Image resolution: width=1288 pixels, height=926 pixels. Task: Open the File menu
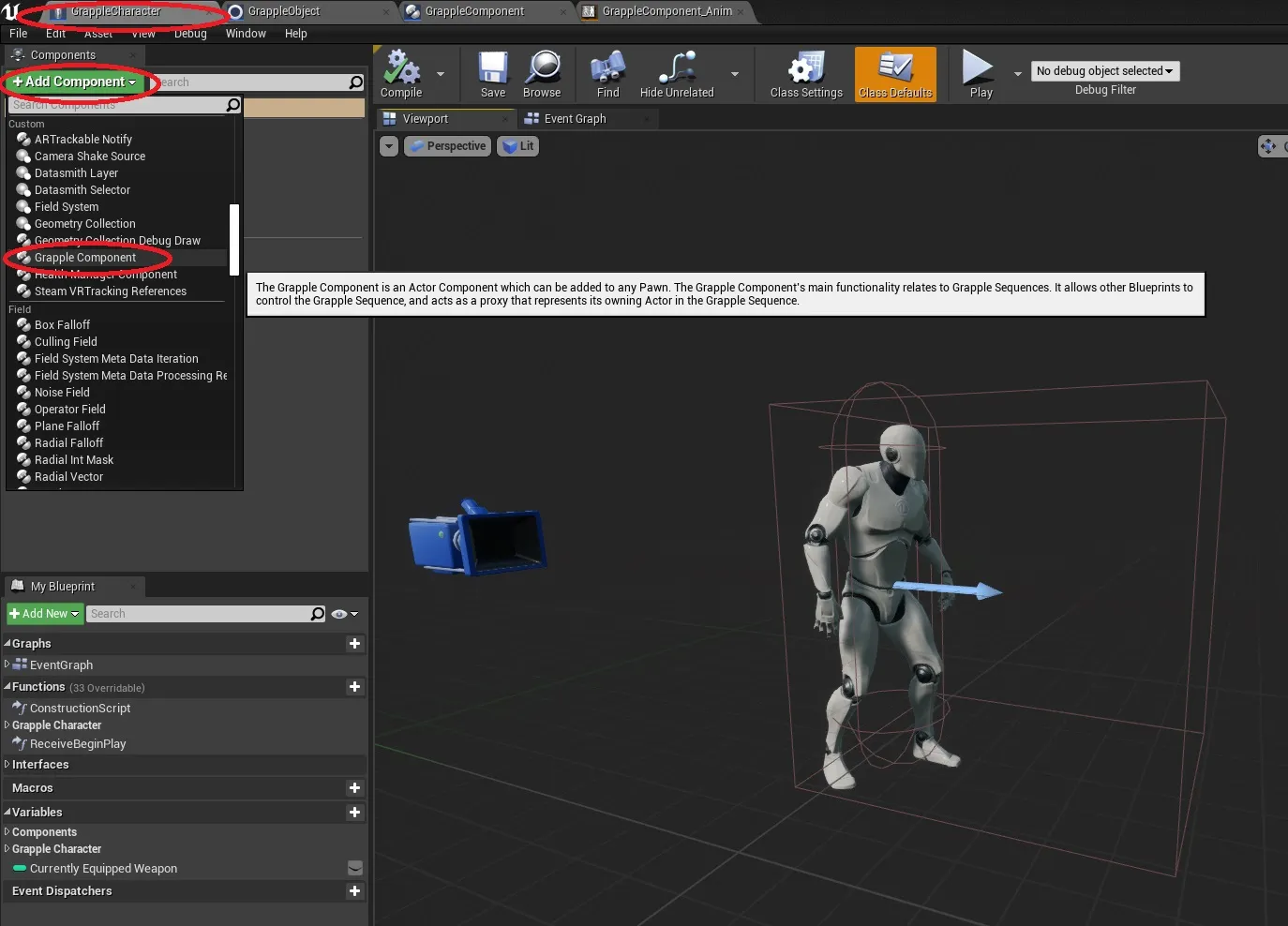tap(19, 34)
